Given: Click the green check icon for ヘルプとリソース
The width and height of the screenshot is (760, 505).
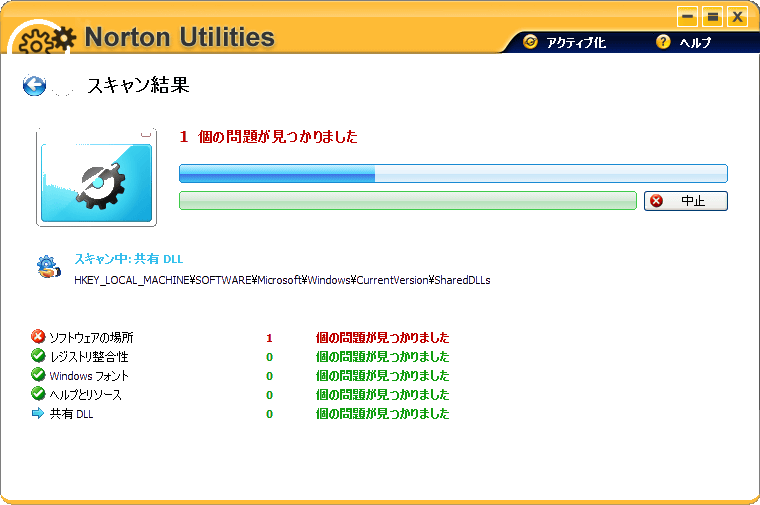Looking at the screenshot, I should pyautogui.click(x=38, y=394).
